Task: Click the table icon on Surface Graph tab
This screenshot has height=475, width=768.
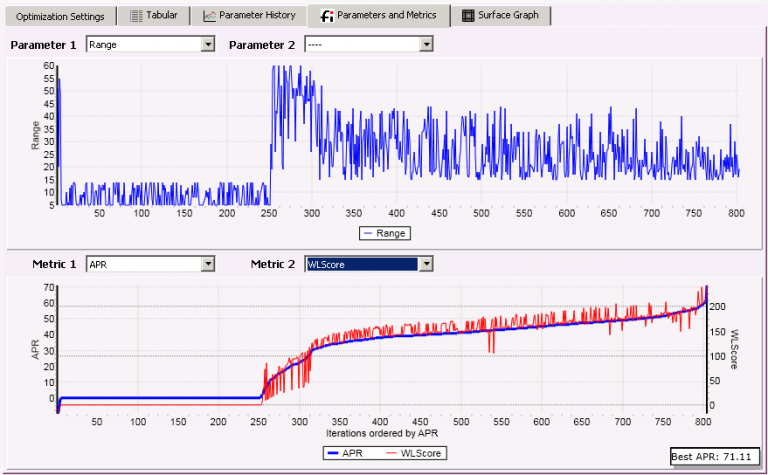Action: click(468, 16)
